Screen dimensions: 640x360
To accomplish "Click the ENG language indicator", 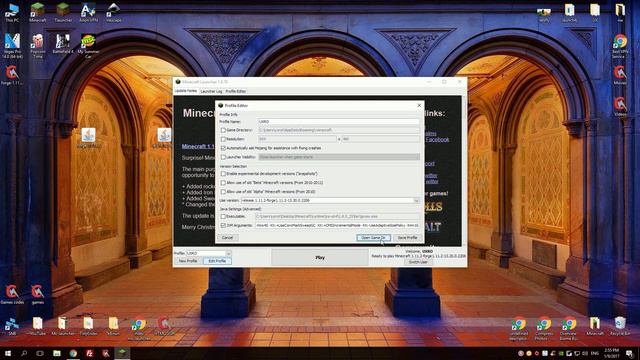I will coord(594,353).
